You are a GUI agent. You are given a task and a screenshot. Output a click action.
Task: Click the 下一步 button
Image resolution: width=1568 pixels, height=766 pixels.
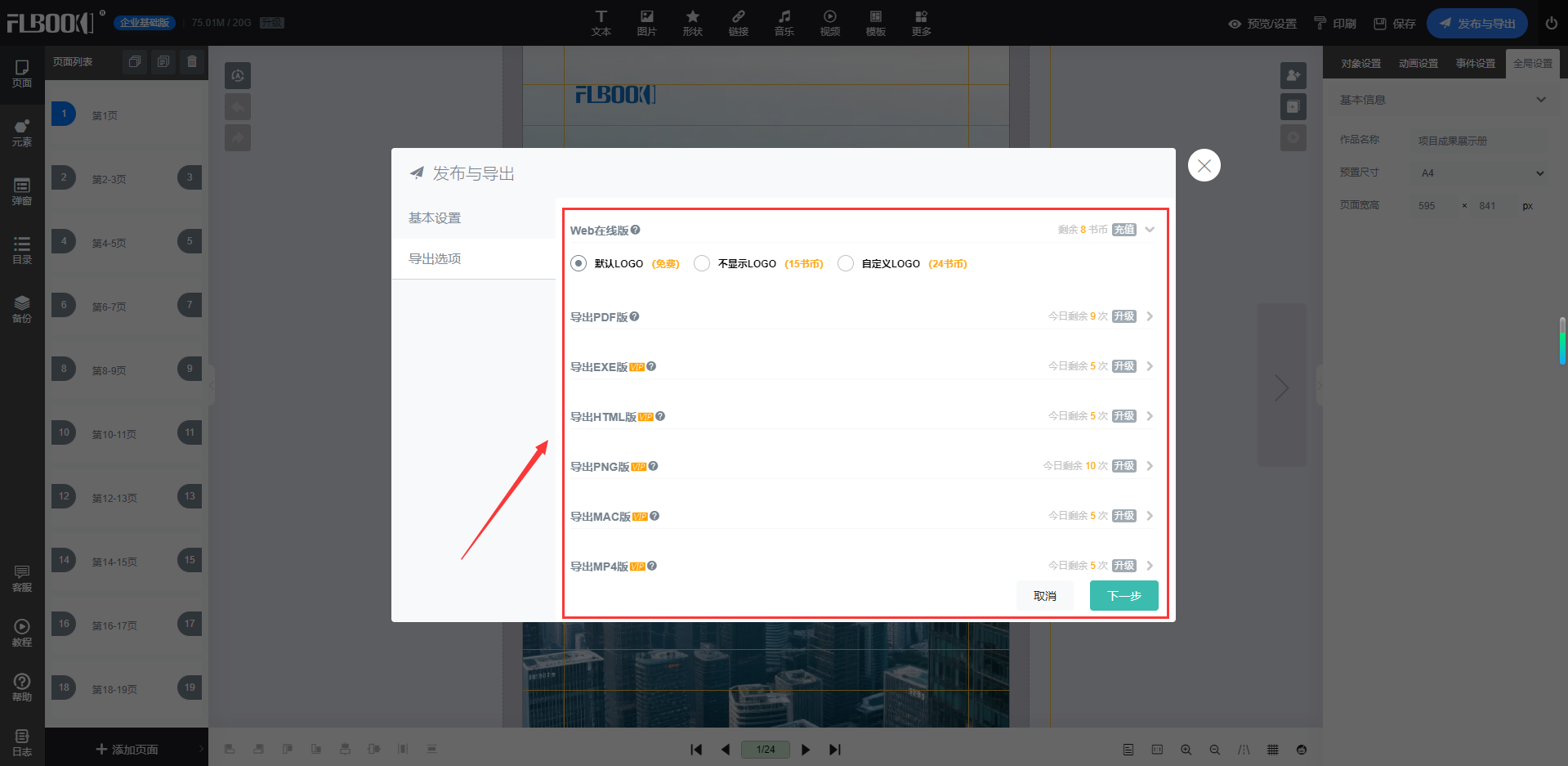pos(1124,596)
